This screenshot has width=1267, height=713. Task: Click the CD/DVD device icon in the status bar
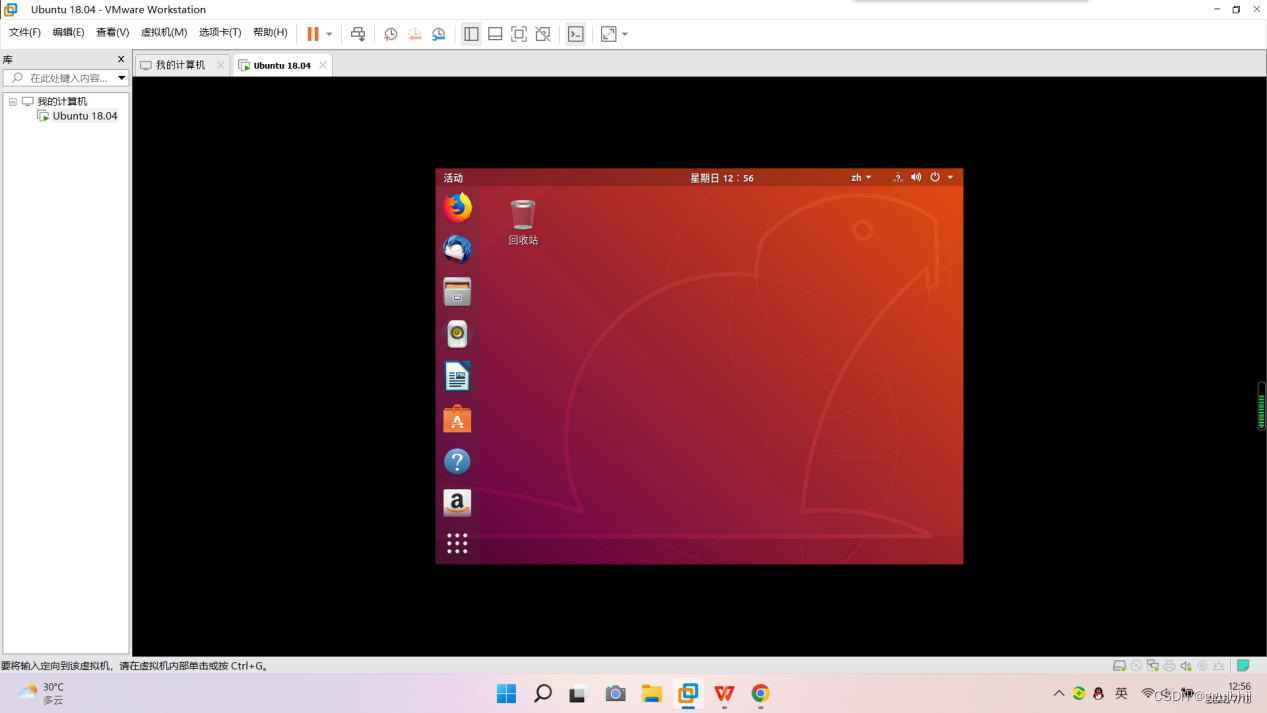pos(1136,666)
